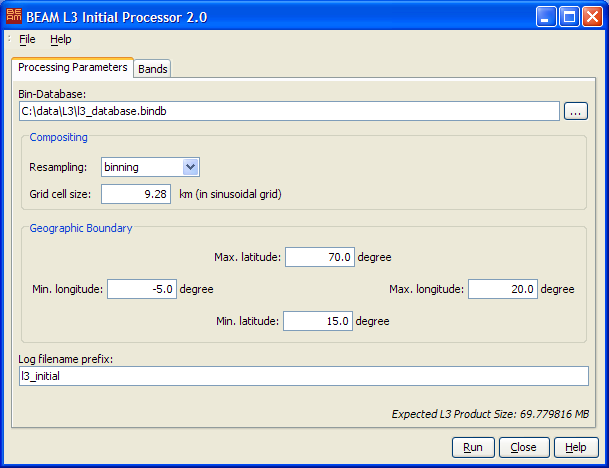The width and height of the screenshot is (609, 468).
Task: Open the File menu
Action: [27, 39]
